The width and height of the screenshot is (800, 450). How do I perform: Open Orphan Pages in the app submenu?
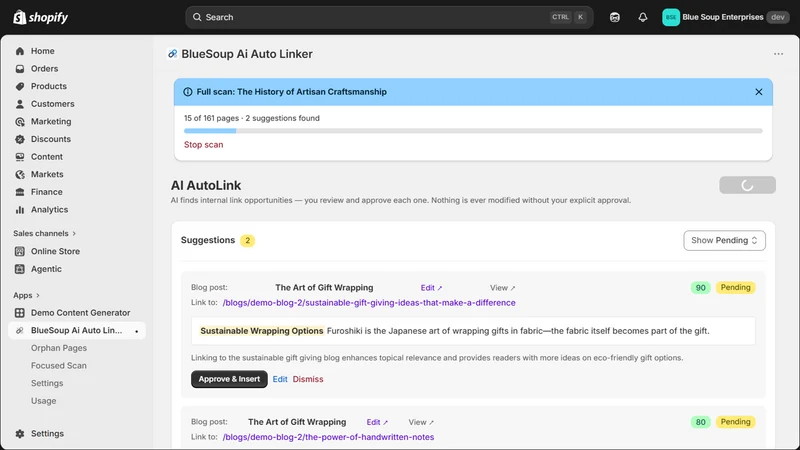(59, 348)
